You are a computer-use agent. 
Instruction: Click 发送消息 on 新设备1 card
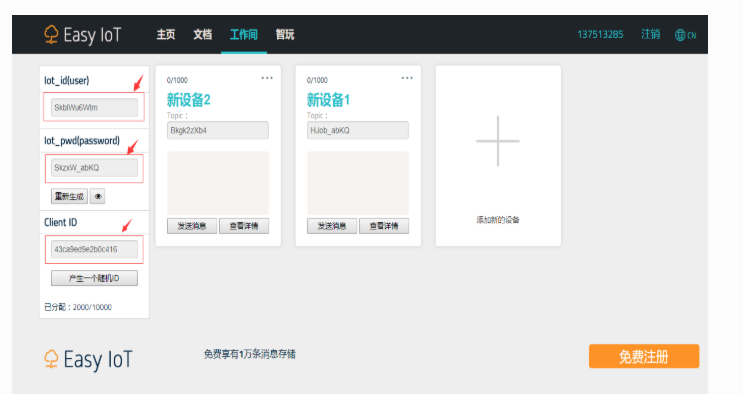coord(332,226)
